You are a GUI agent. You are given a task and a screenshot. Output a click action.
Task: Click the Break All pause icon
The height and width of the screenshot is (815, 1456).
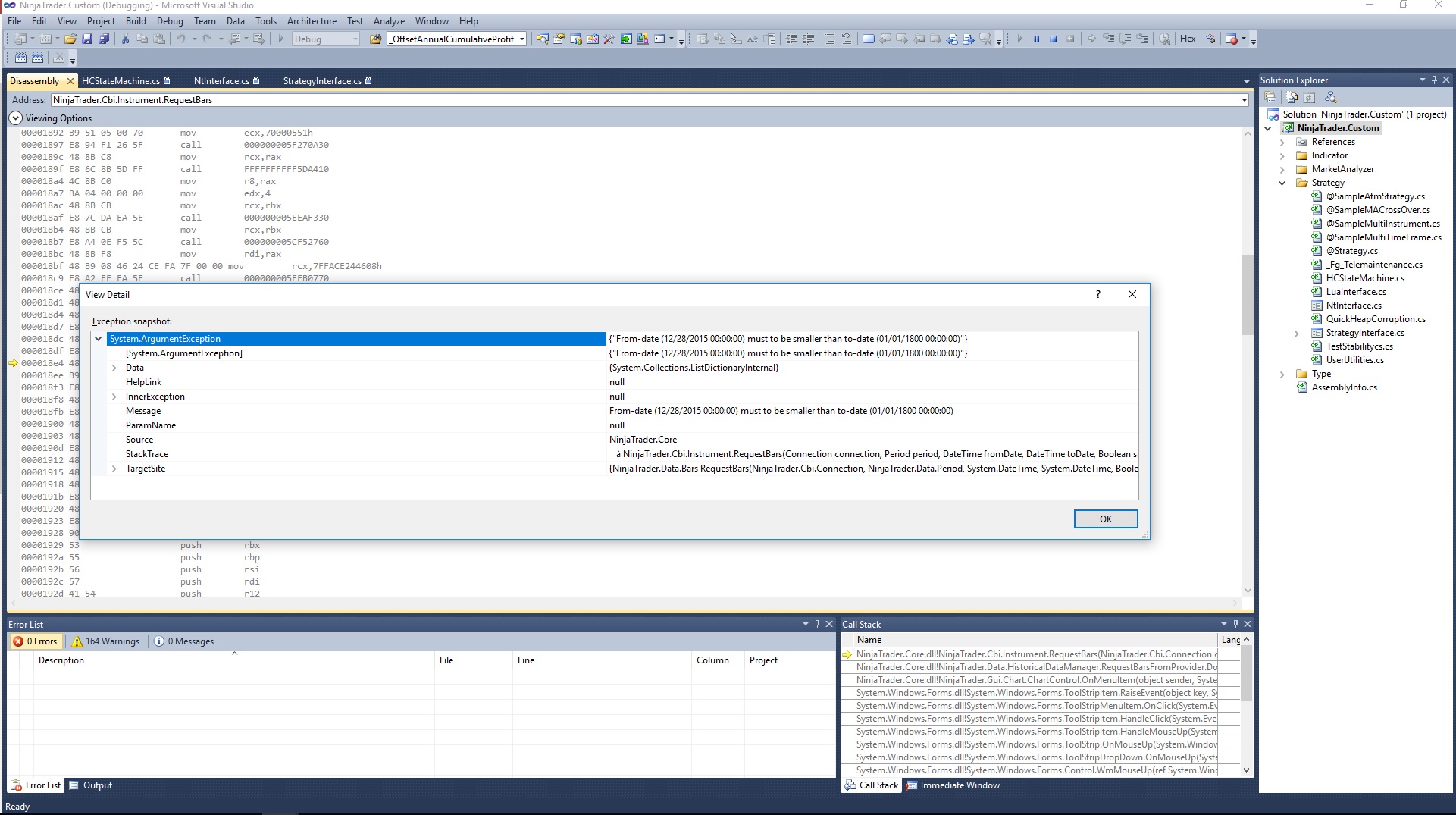tap(1037, 39)
